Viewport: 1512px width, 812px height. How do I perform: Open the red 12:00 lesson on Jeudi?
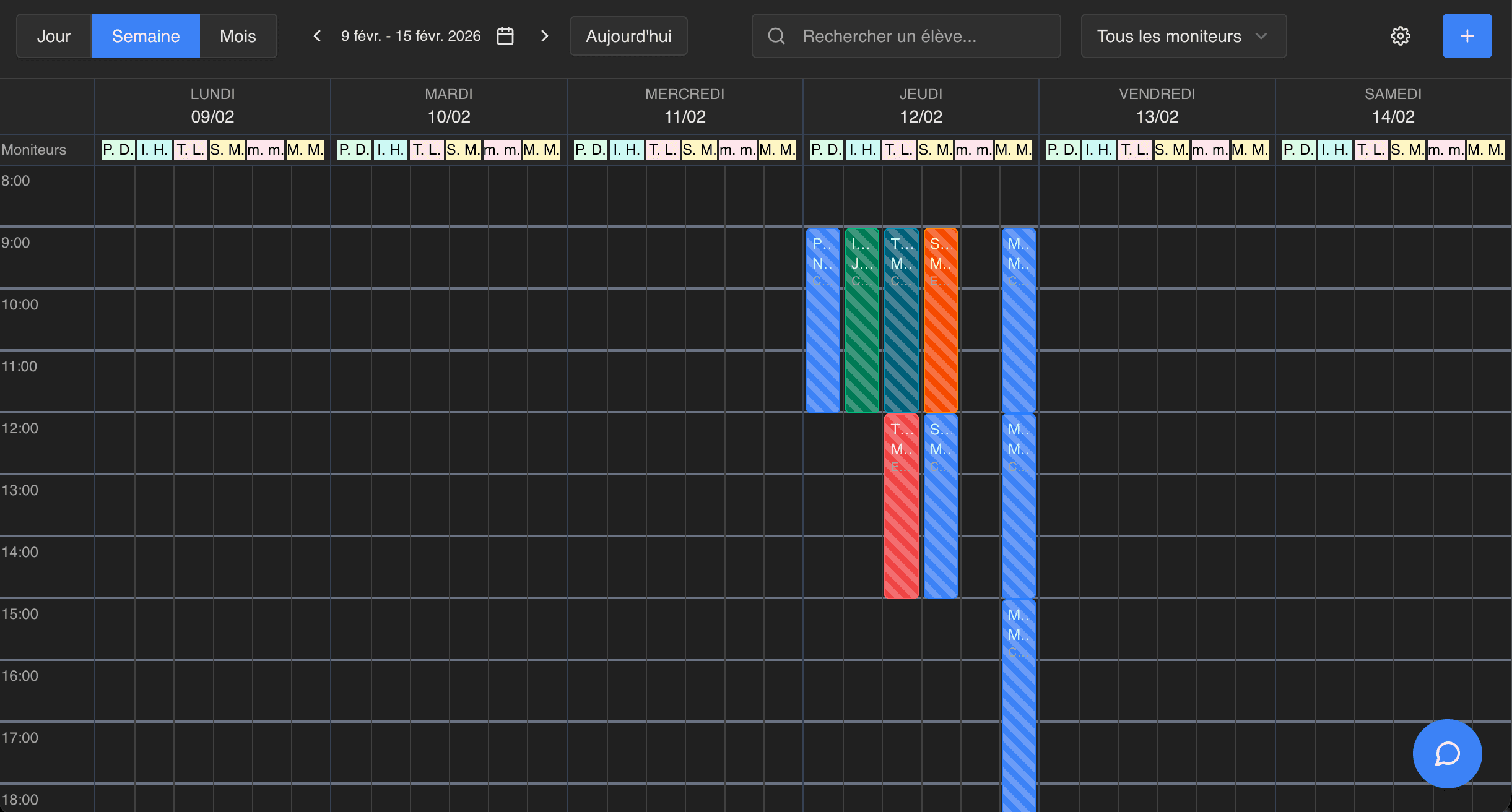coord(901,507)
